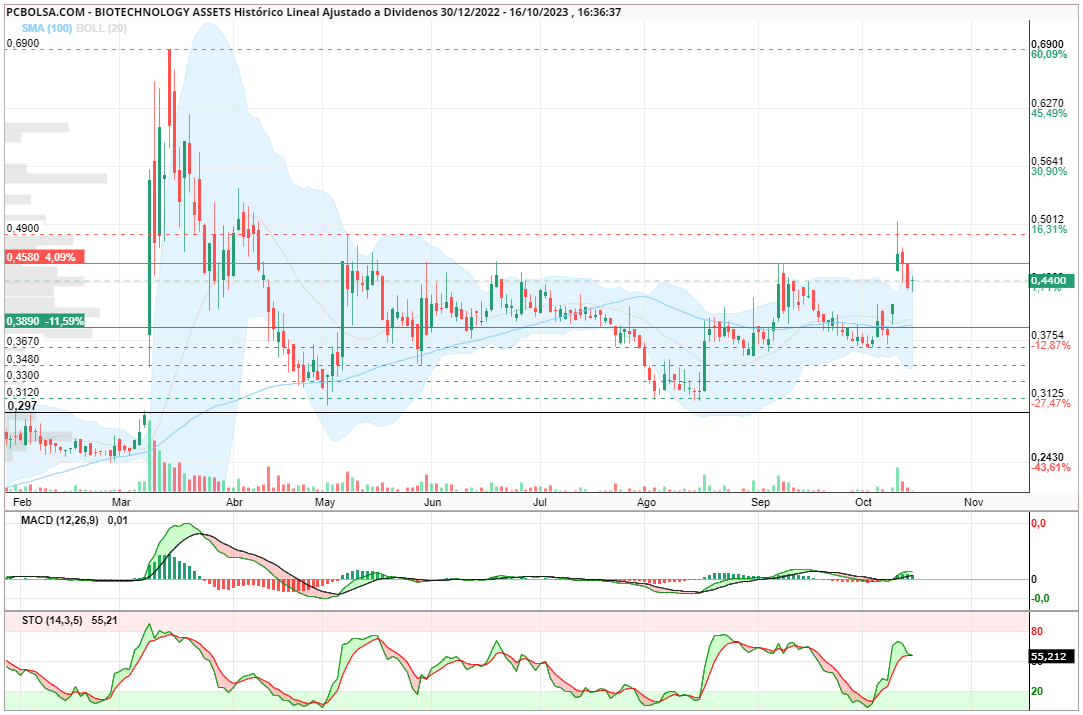Viewport: 1083px width, 715px height.
Task: Click the Sep month label
Action: coord(760,502)
